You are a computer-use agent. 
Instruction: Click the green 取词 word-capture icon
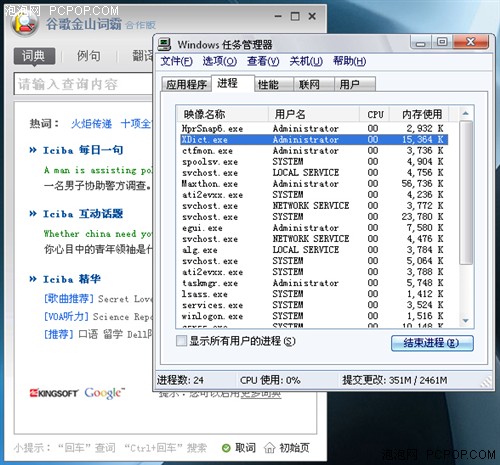pos(226,448)
